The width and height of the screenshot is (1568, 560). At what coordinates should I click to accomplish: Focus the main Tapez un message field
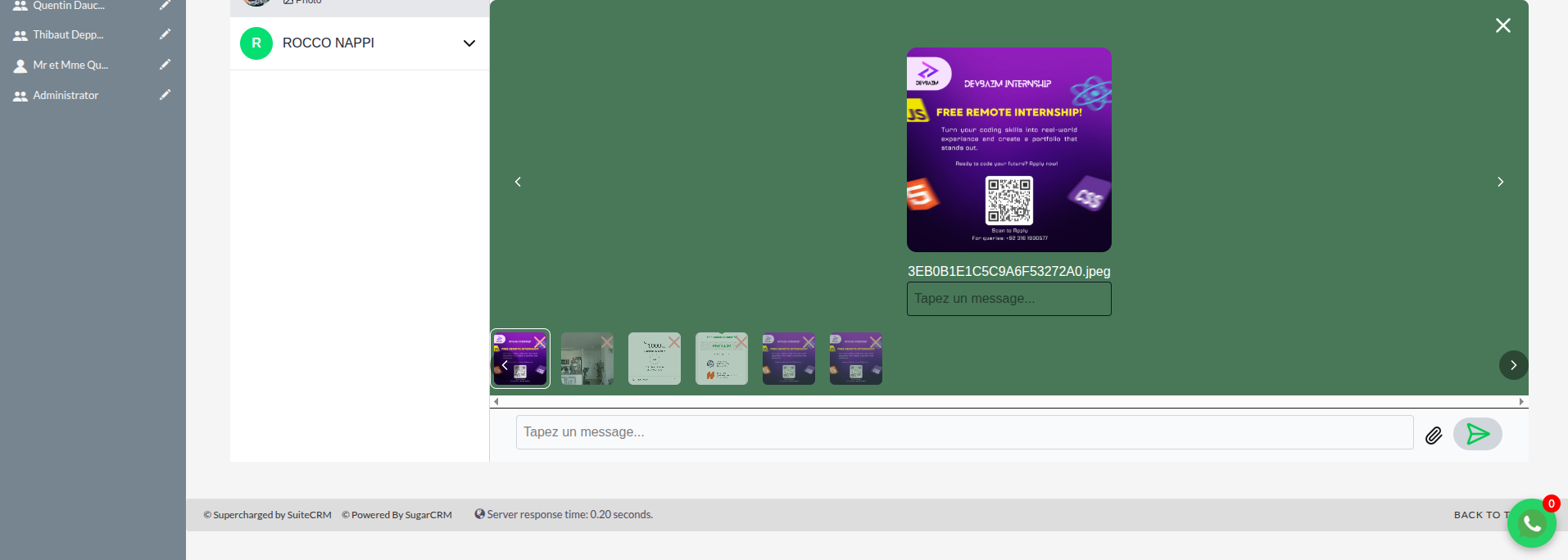point(965,432)
